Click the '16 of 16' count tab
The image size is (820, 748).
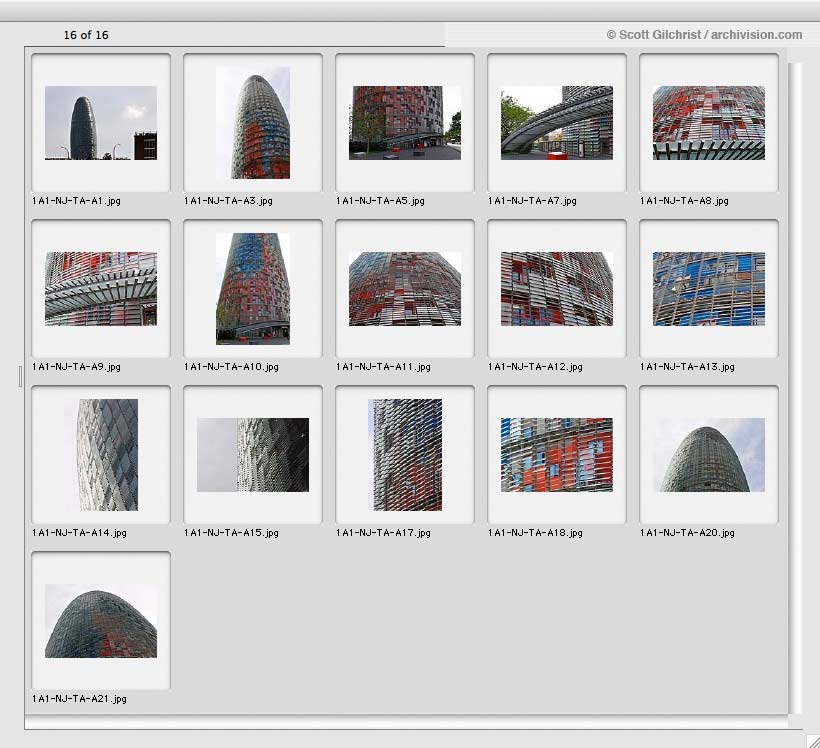point(86,35)
